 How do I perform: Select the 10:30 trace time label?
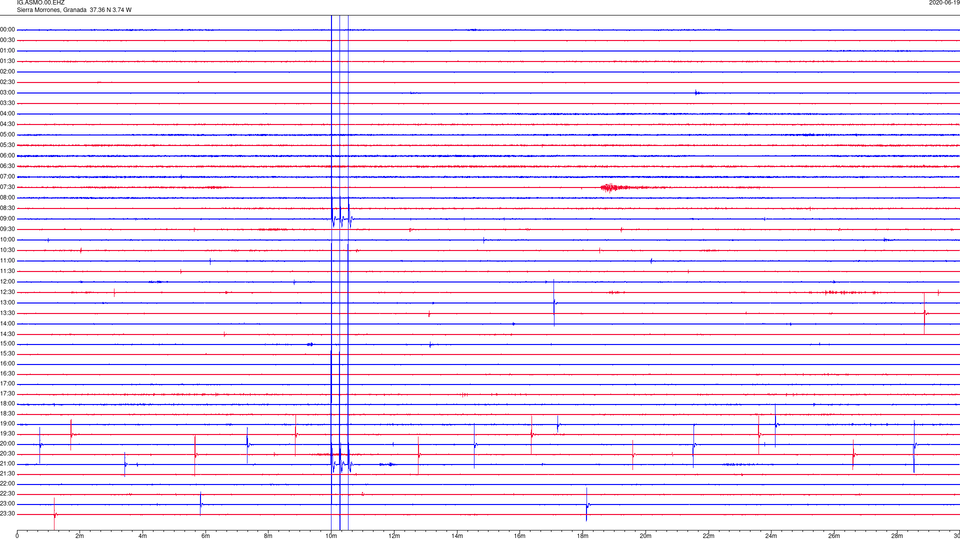(7, 250)
